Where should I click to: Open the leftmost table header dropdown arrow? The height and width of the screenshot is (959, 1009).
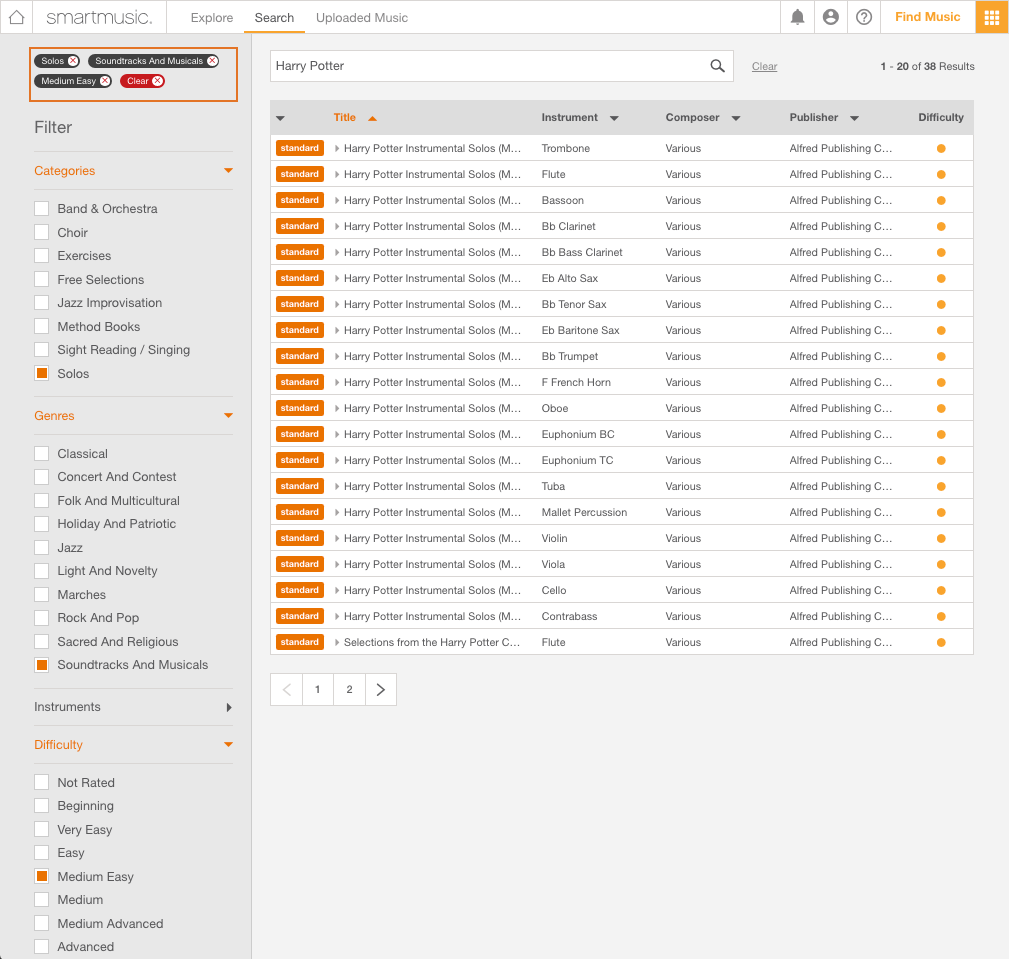pos(280,118)
